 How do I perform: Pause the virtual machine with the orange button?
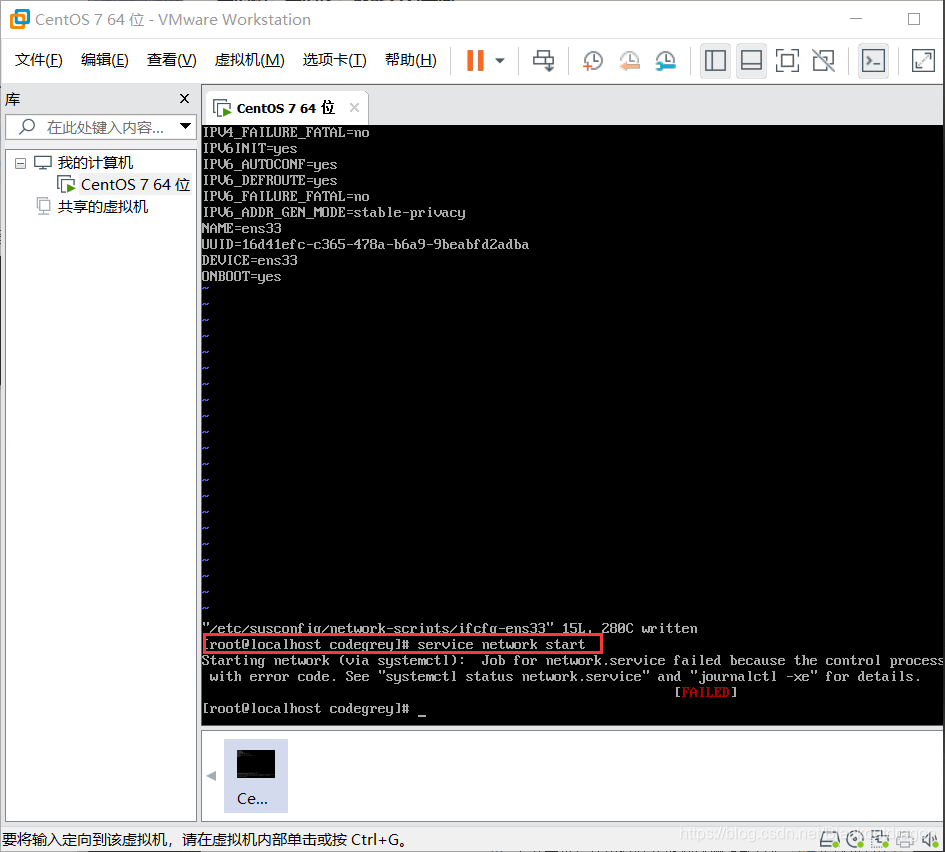pos(476,60)
